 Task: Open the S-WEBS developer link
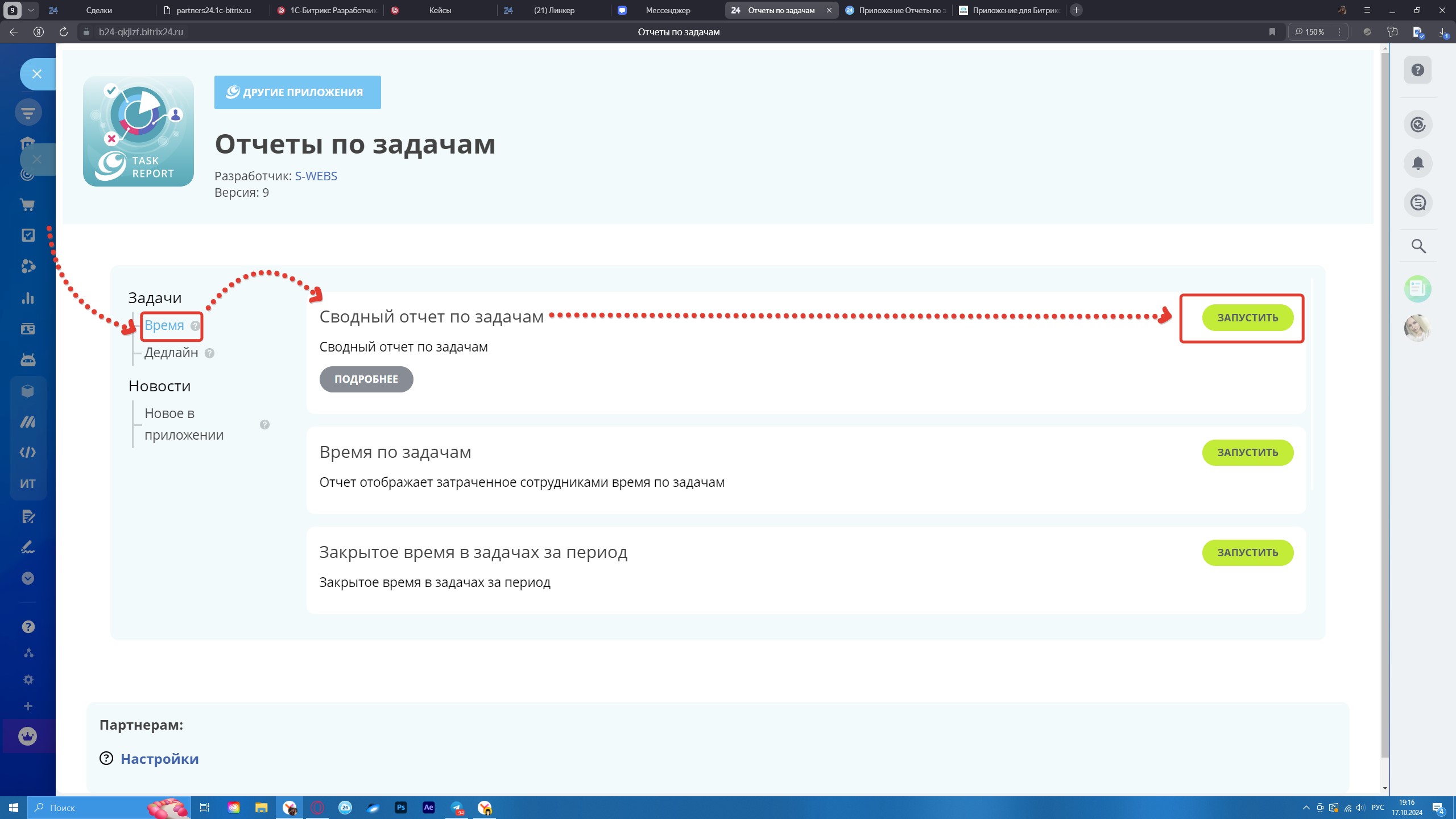(316, 176)
